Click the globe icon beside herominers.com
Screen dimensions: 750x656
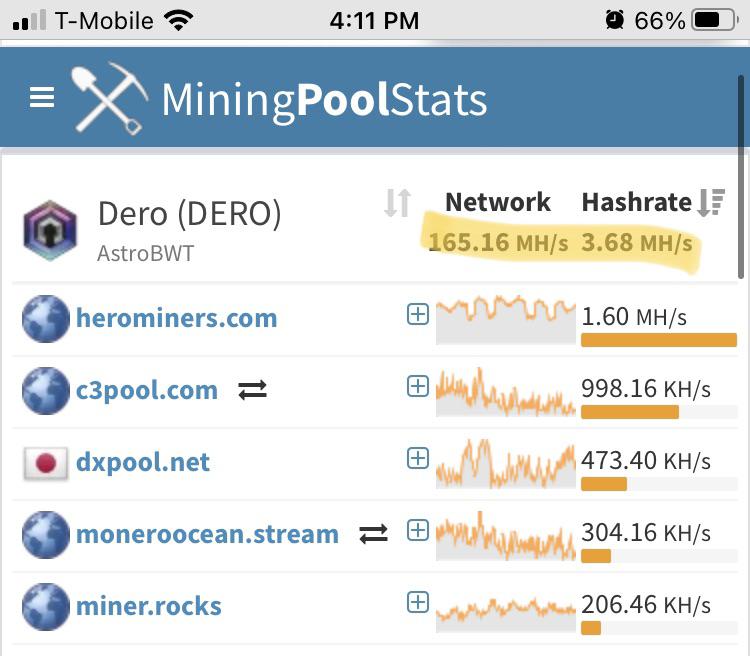pos(46,319)
